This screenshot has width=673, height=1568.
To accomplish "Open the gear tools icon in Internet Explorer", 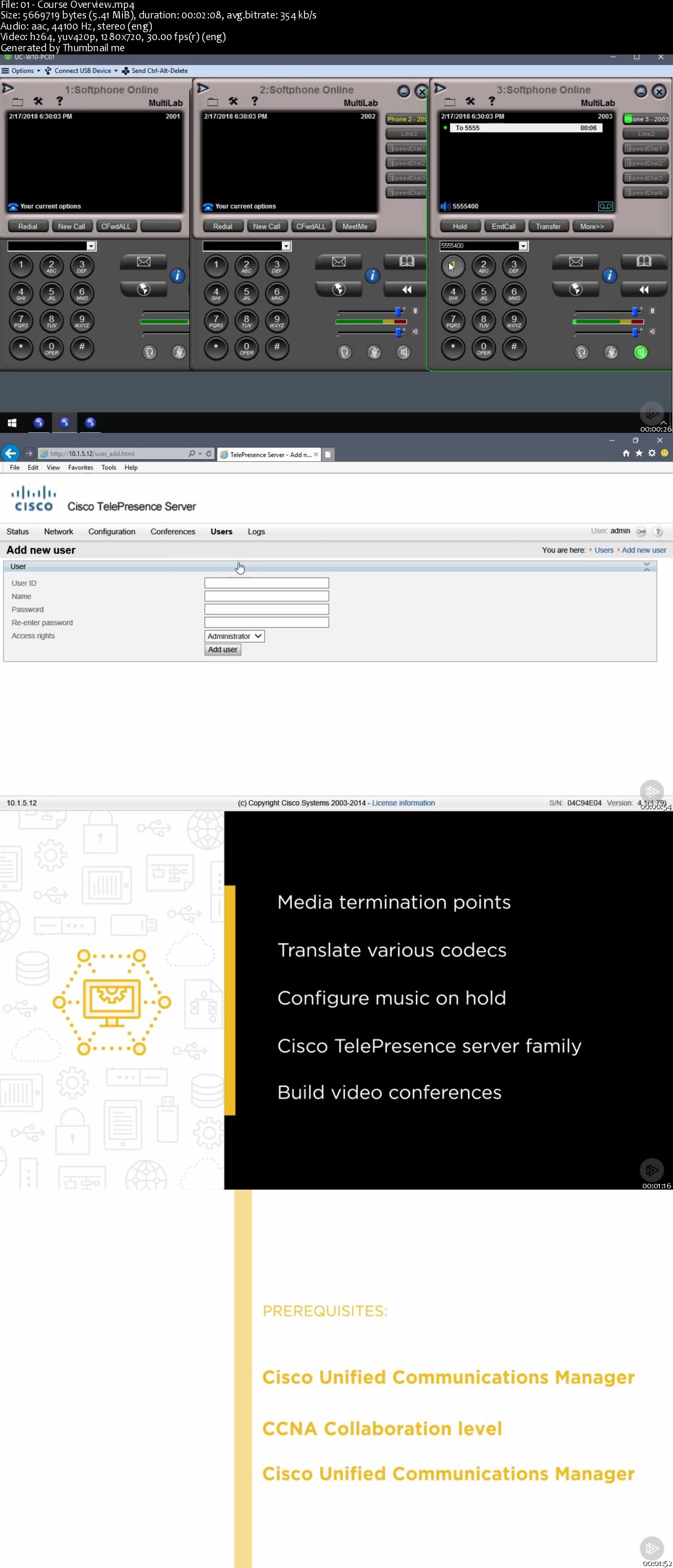I will 652,453.
